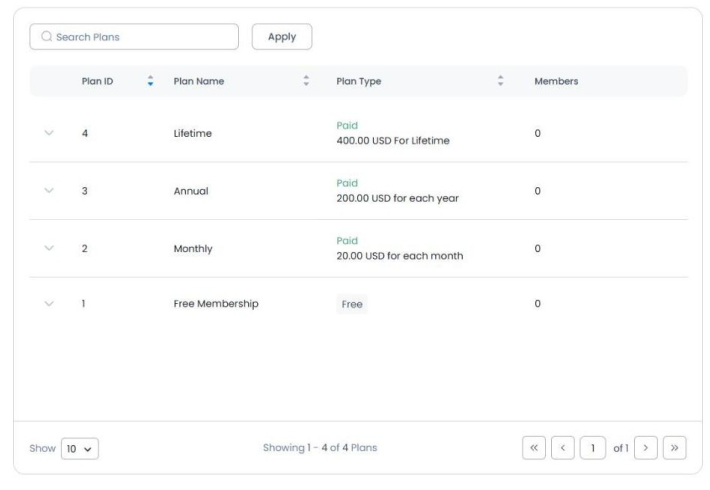Go to the last page
The height and width of the screenshot is (490, 710).
(x=675, y=448)
